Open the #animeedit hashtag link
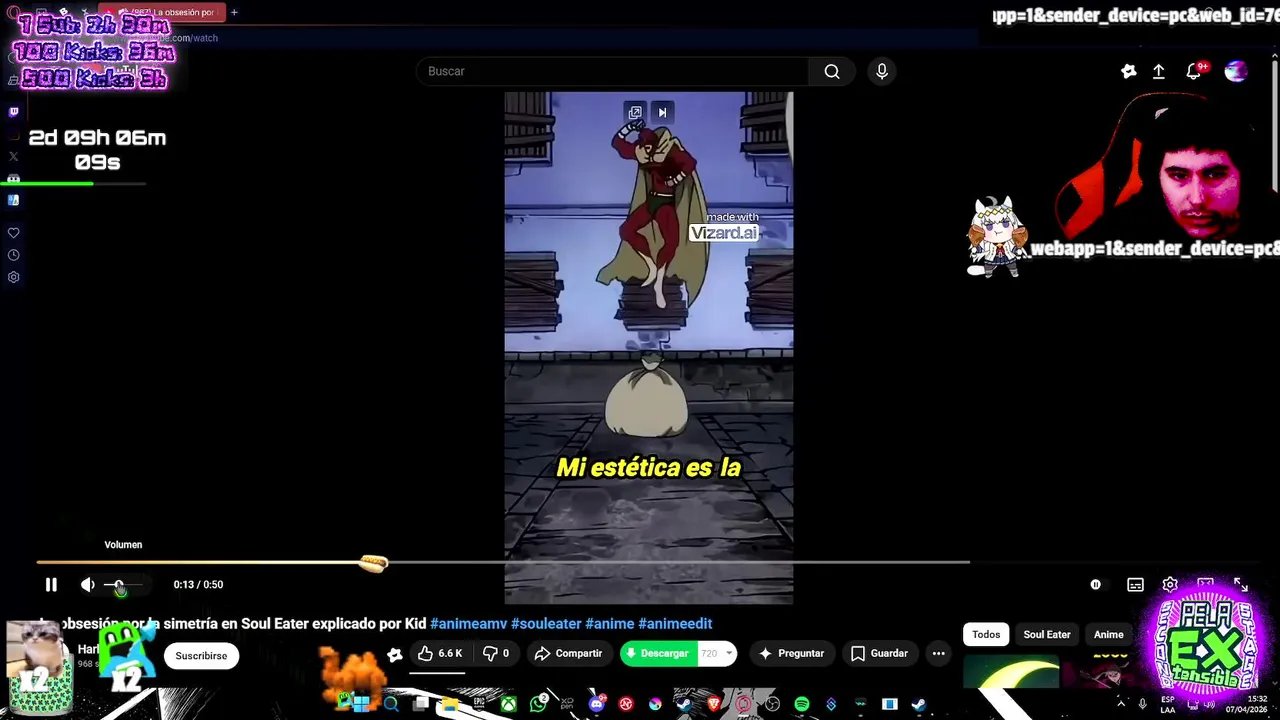This screenshot has width=1280, height=720. pyautogui.click(x=675, y=624)
